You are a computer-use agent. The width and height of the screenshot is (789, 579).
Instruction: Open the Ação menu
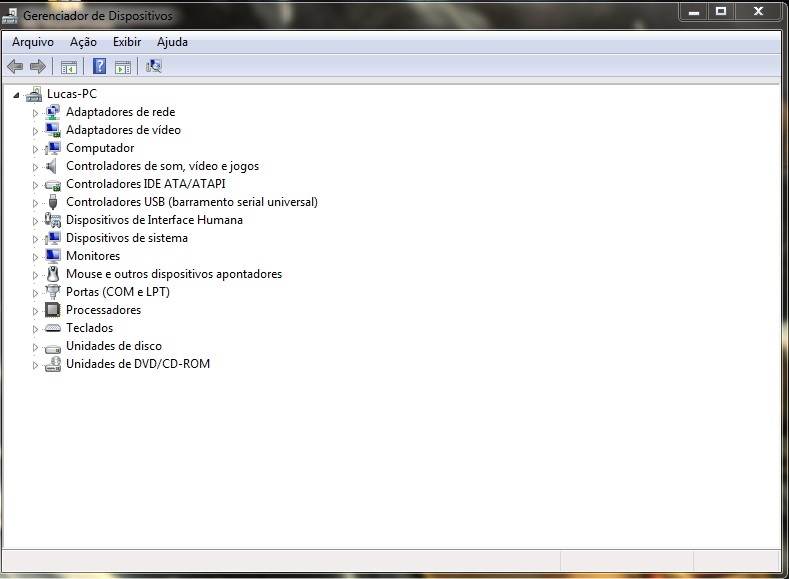click(83, 42)
